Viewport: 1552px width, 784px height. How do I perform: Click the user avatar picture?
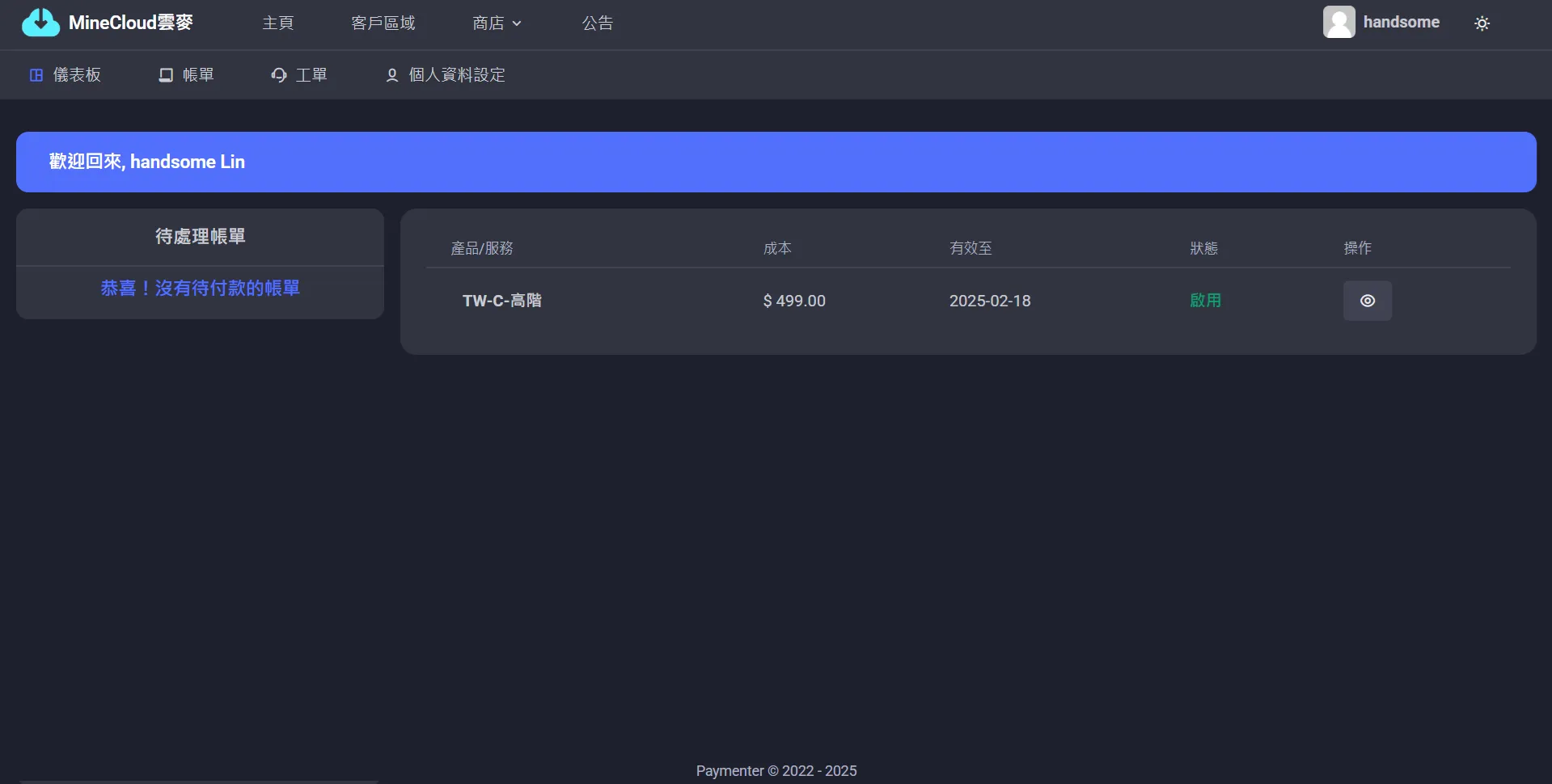tap(1338, 23)
